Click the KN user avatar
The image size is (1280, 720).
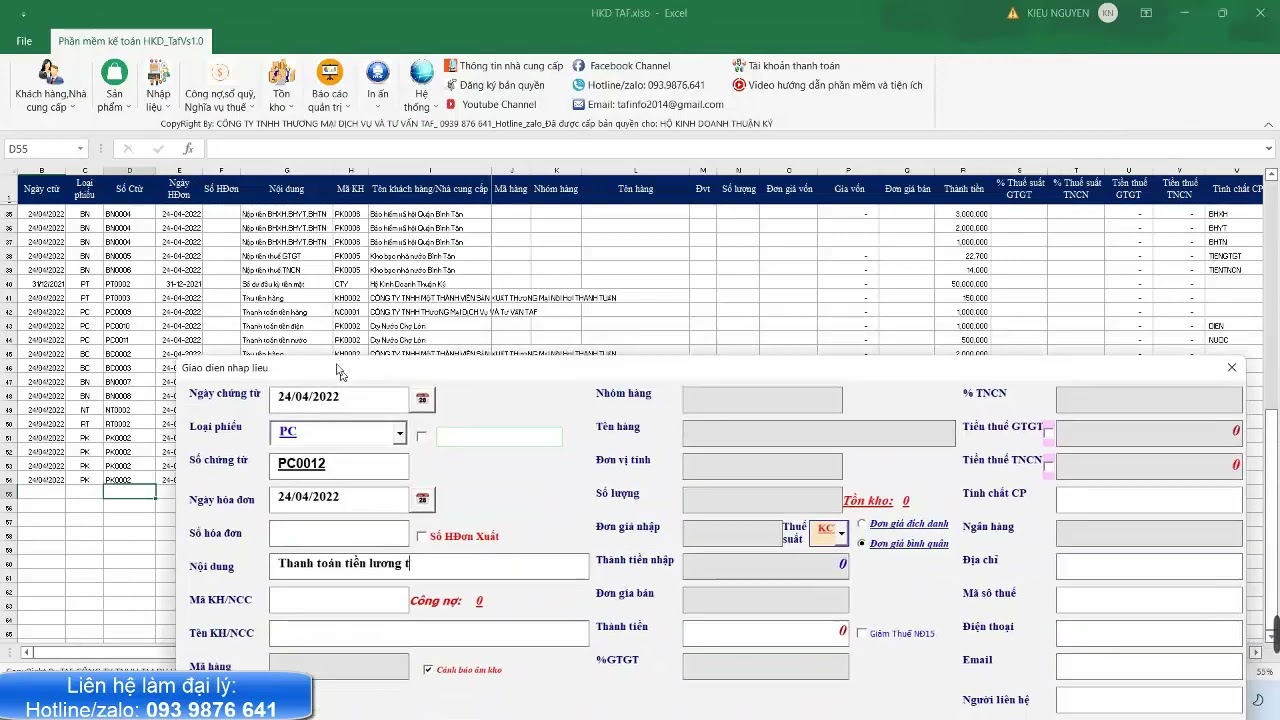pos(1107,13)
